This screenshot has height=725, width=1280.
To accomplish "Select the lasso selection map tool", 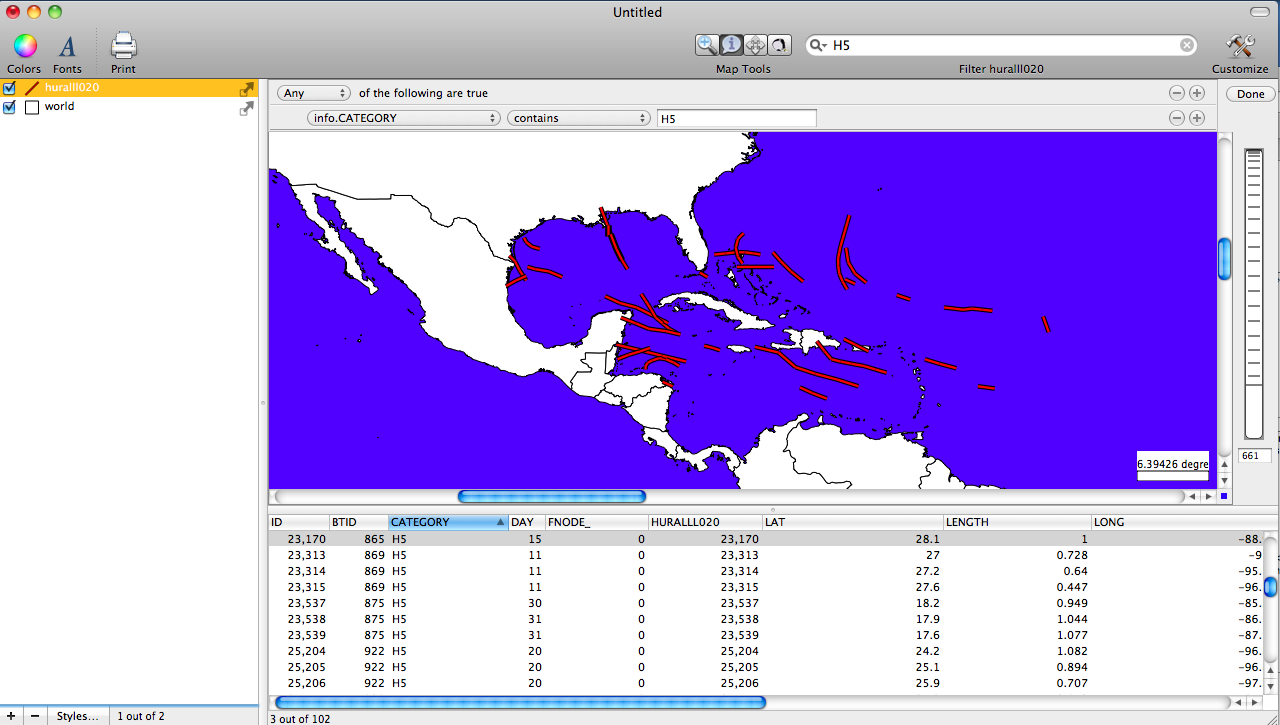I will (779, 45).
